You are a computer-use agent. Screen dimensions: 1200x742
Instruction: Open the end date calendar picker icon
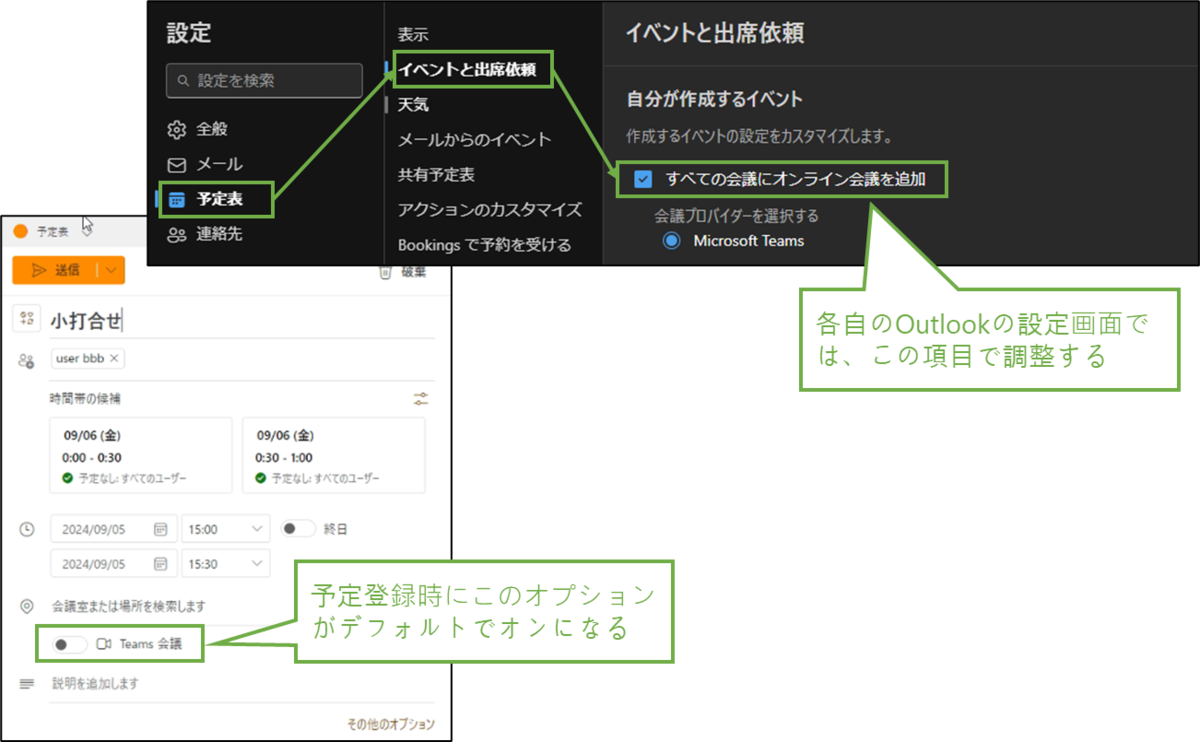click(x=160, y=564)
